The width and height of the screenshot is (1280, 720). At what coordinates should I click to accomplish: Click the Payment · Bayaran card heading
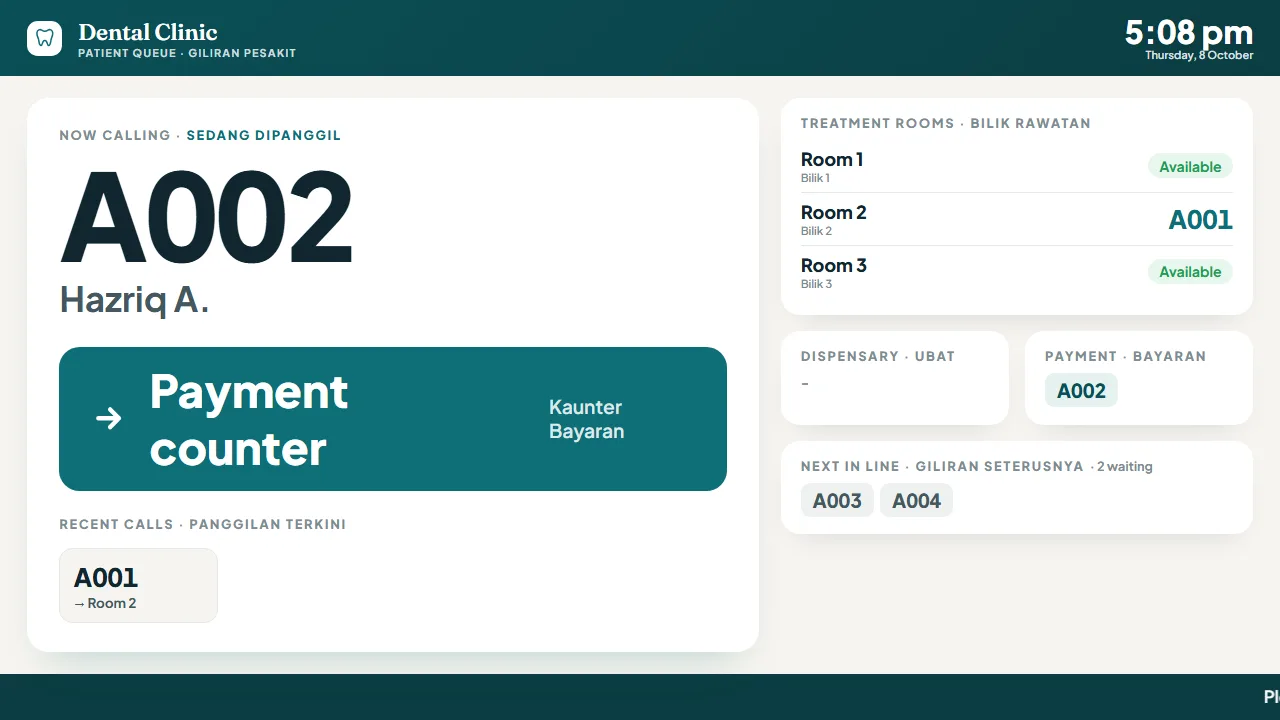1126,356
